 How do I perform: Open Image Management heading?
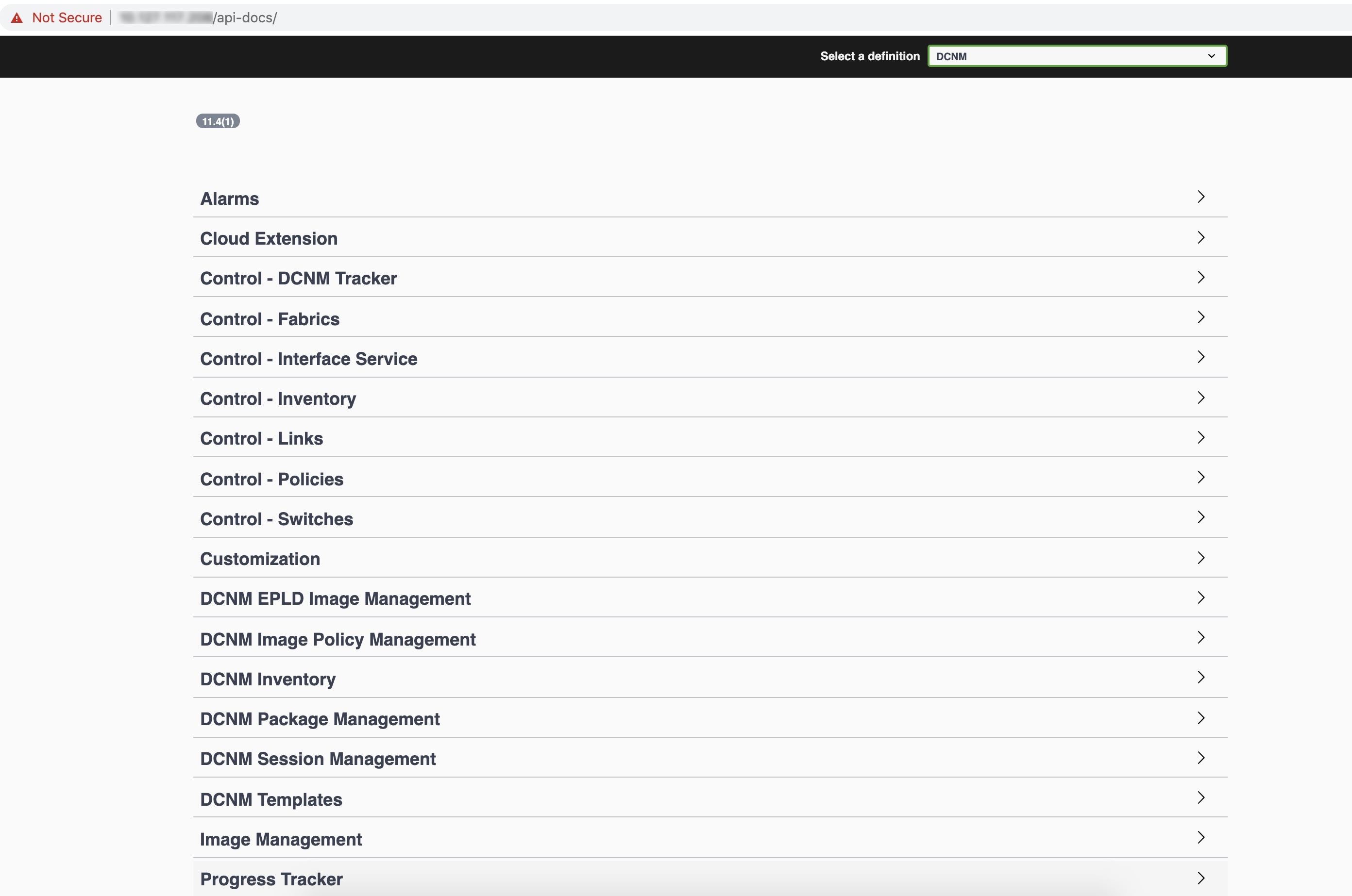[281, 839]
